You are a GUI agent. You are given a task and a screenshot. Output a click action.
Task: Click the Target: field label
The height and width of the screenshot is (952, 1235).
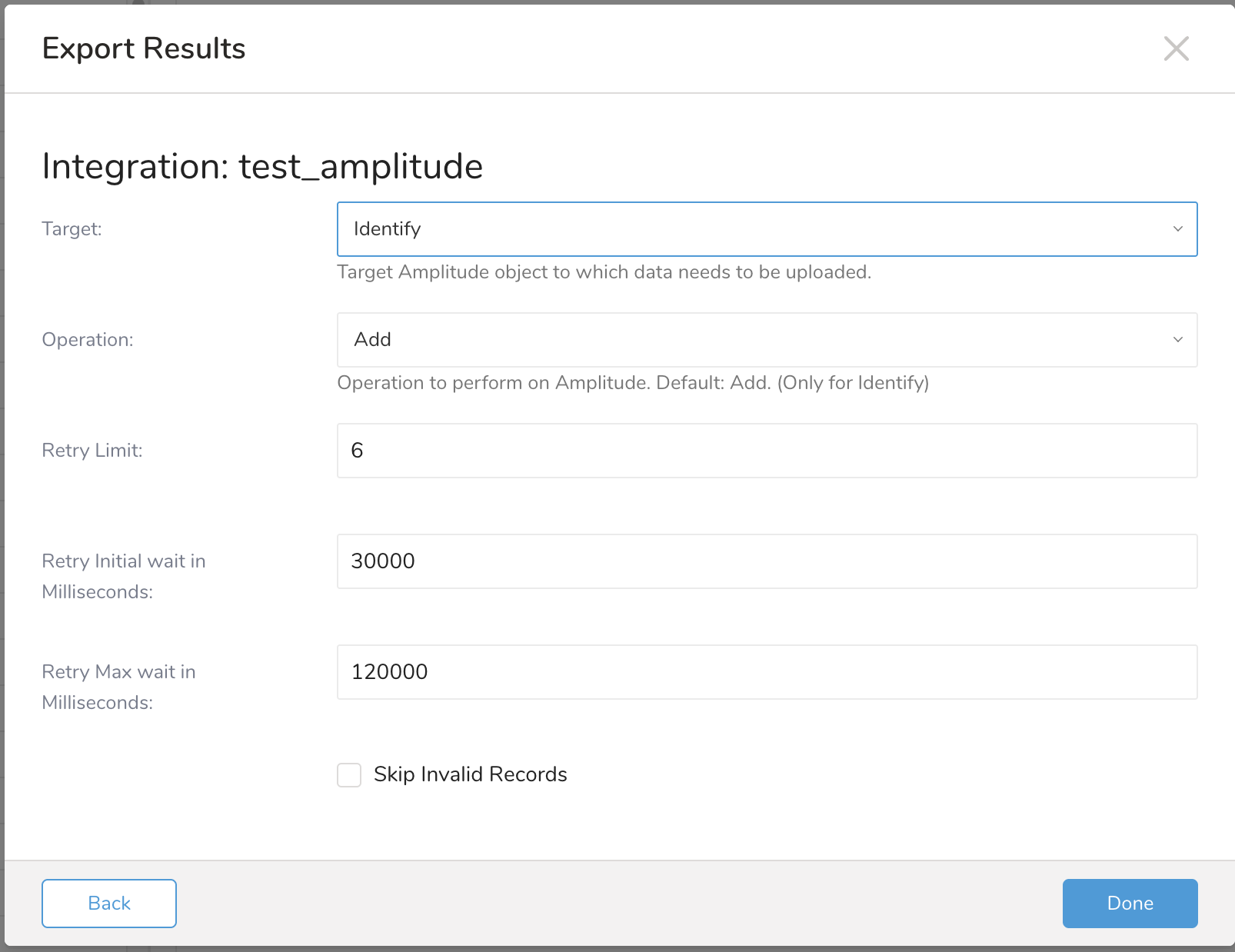click(72, 229)
